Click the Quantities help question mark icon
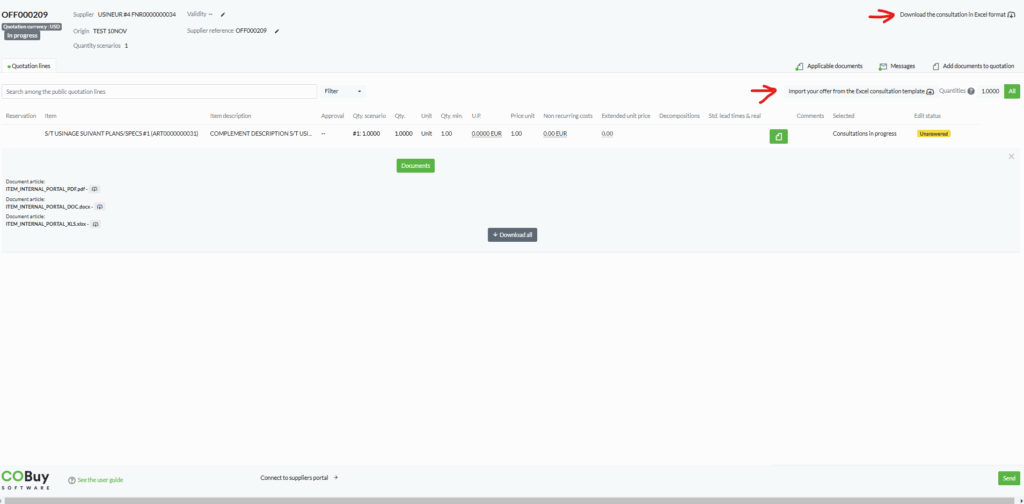This screenshot has height=504, width=1024. tap(971, 91)
